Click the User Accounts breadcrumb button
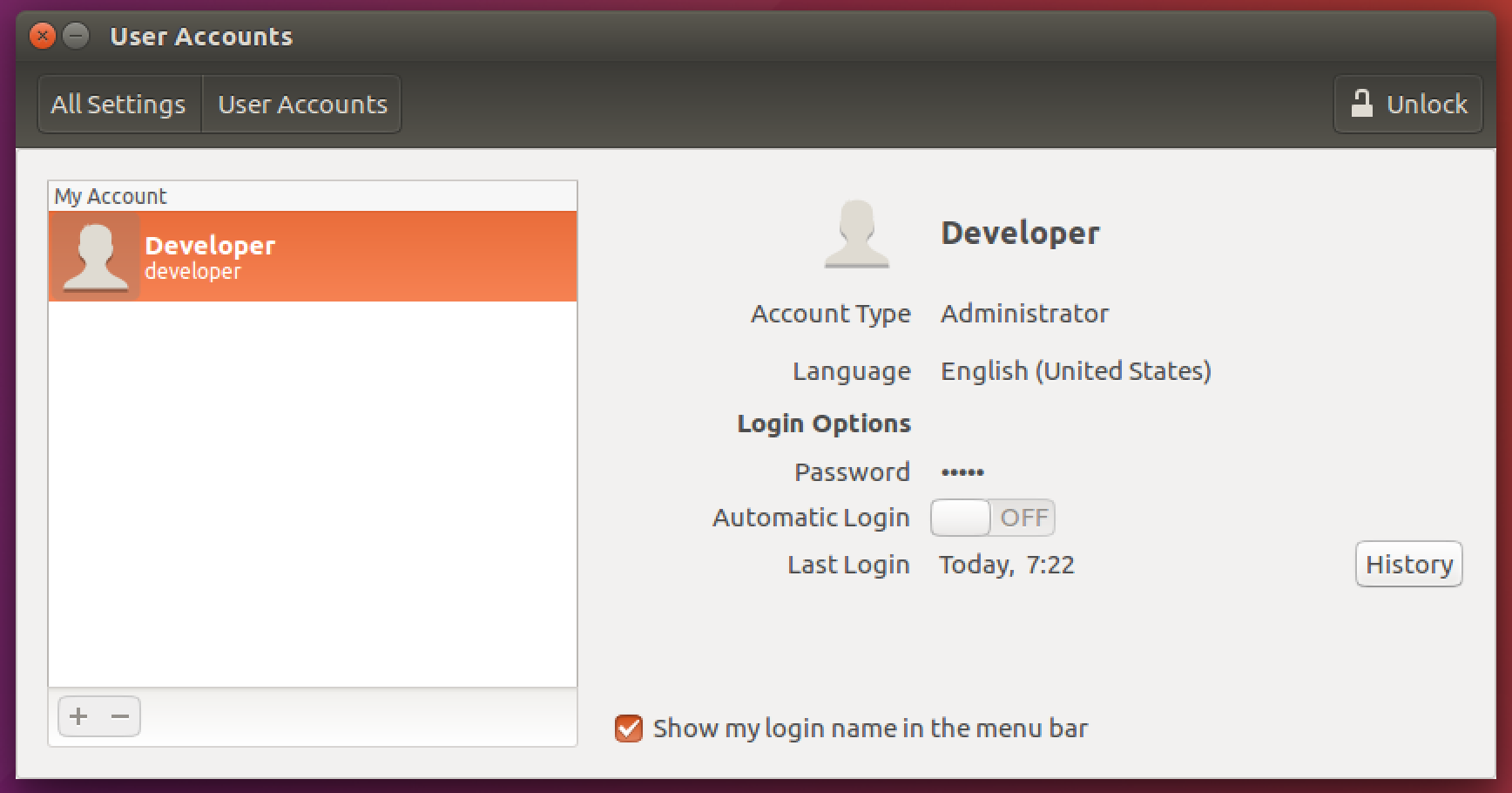 (x=302, y=105)
